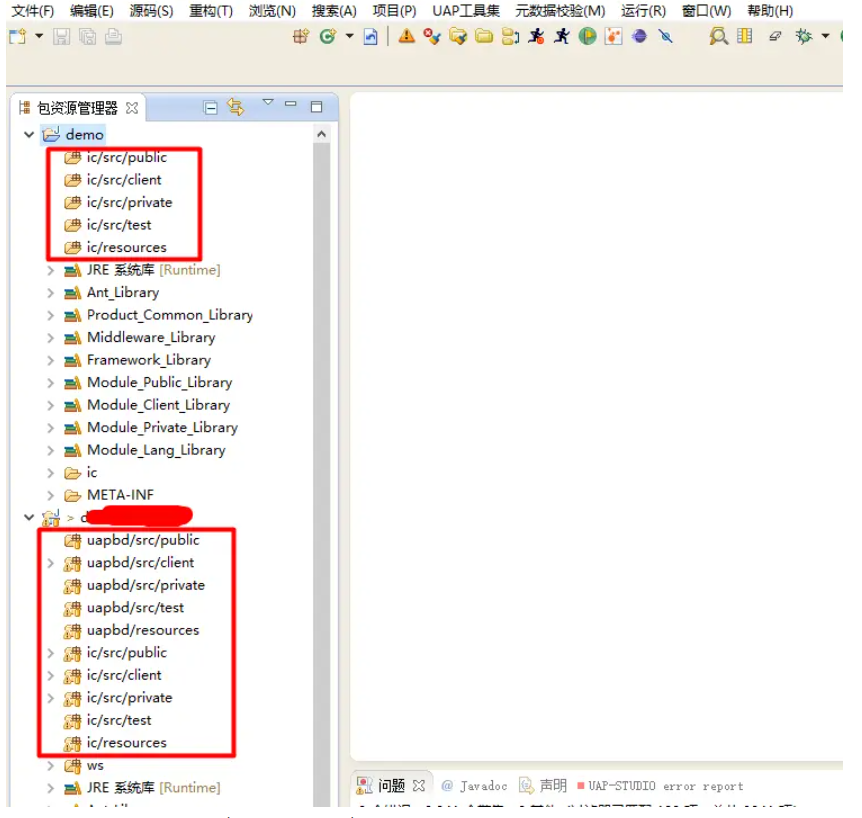Click the Save disk icon
This screenshot has height=818, width=862.
pyautogui.click(x=61, y=37)
